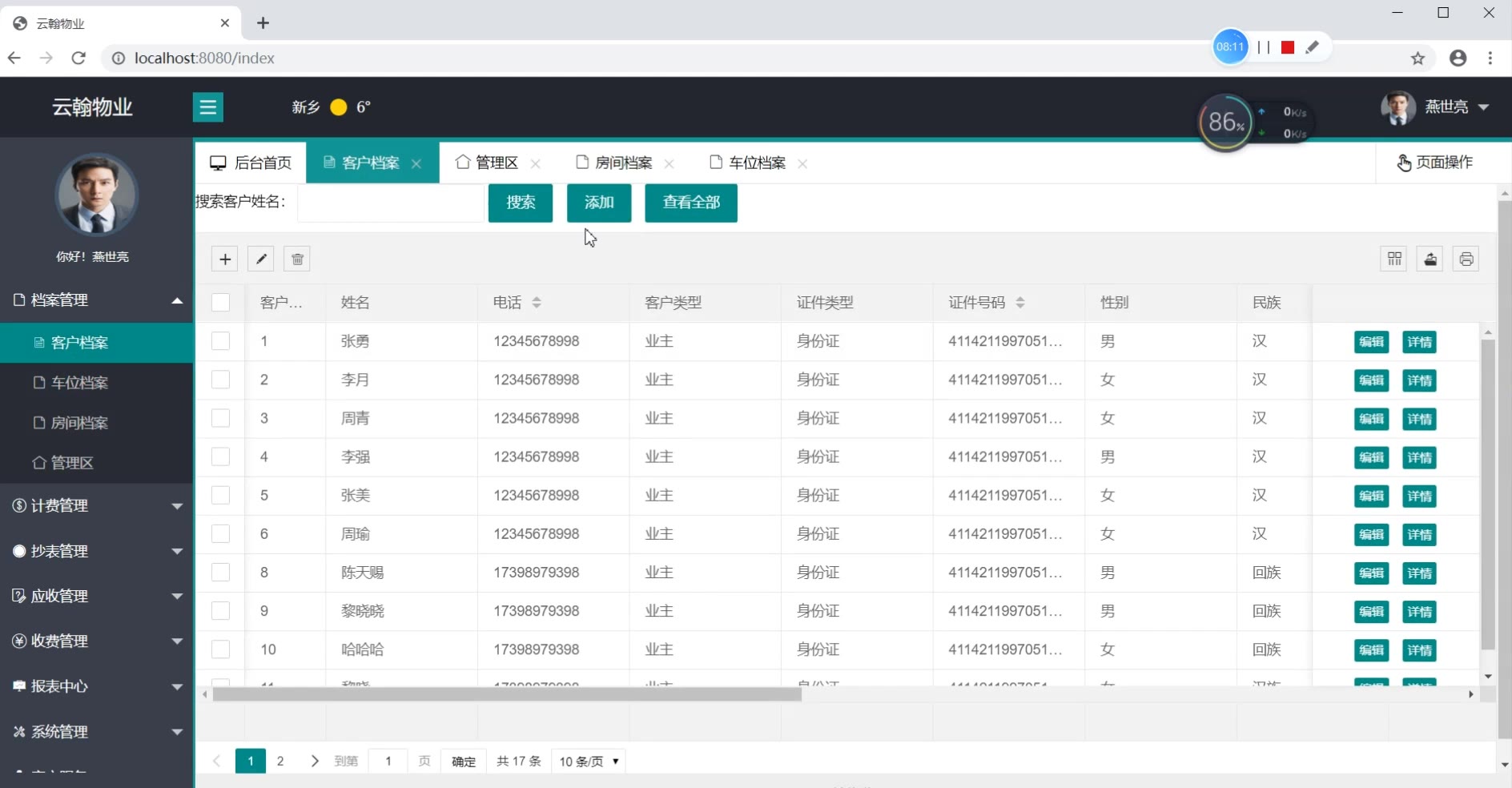Open 车位档案 in the sidebar
The width and height of the screenshot is (1512, 788).
(79, 383)
